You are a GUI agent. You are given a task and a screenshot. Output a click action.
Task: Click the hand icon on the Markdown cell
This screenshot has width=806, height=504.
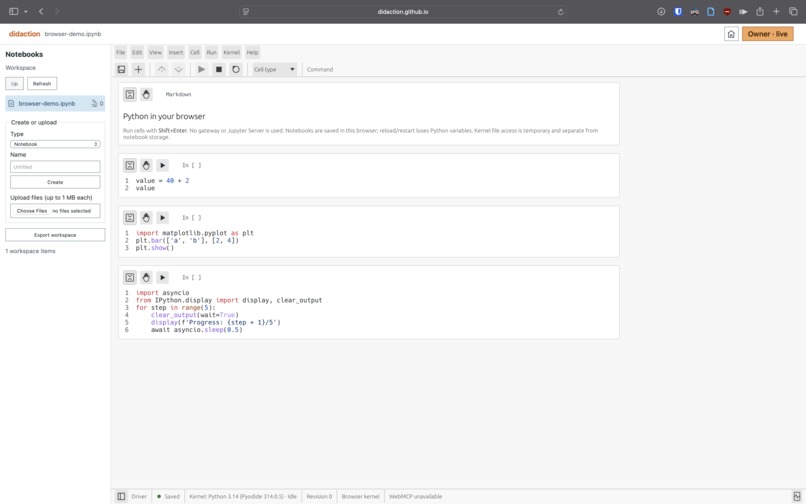tap(146, 94)
